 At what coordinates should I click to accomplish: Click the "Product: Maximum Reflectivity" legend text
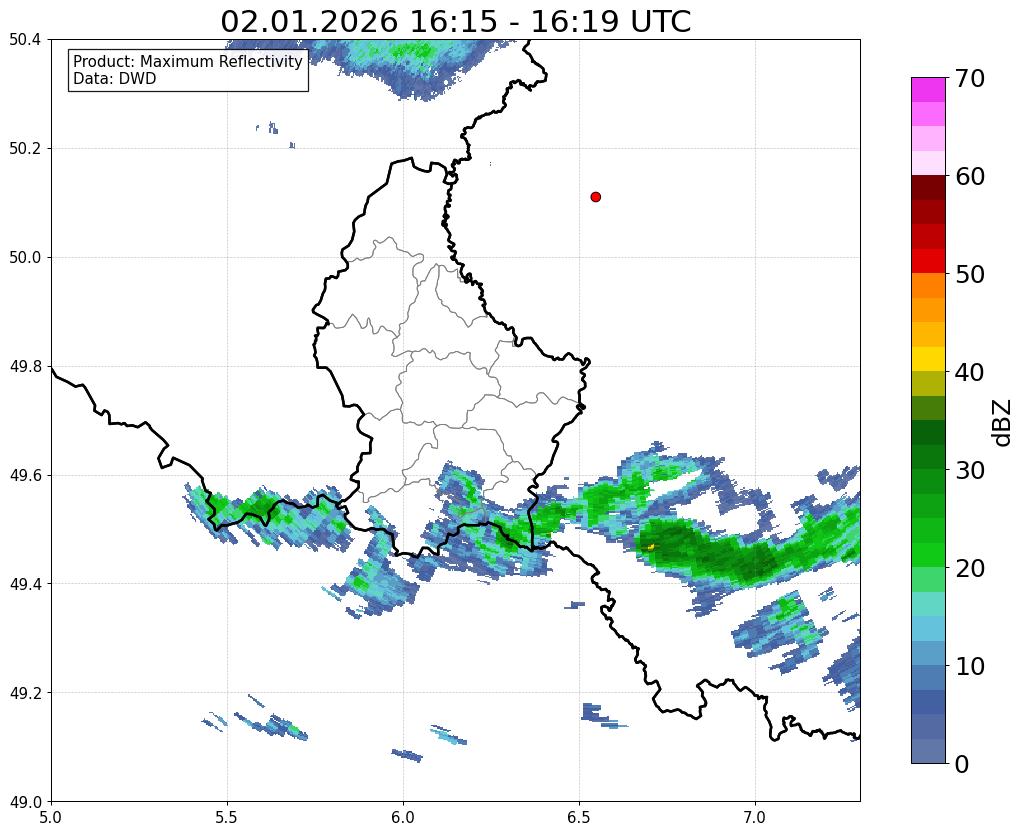[x=188, y=61]
